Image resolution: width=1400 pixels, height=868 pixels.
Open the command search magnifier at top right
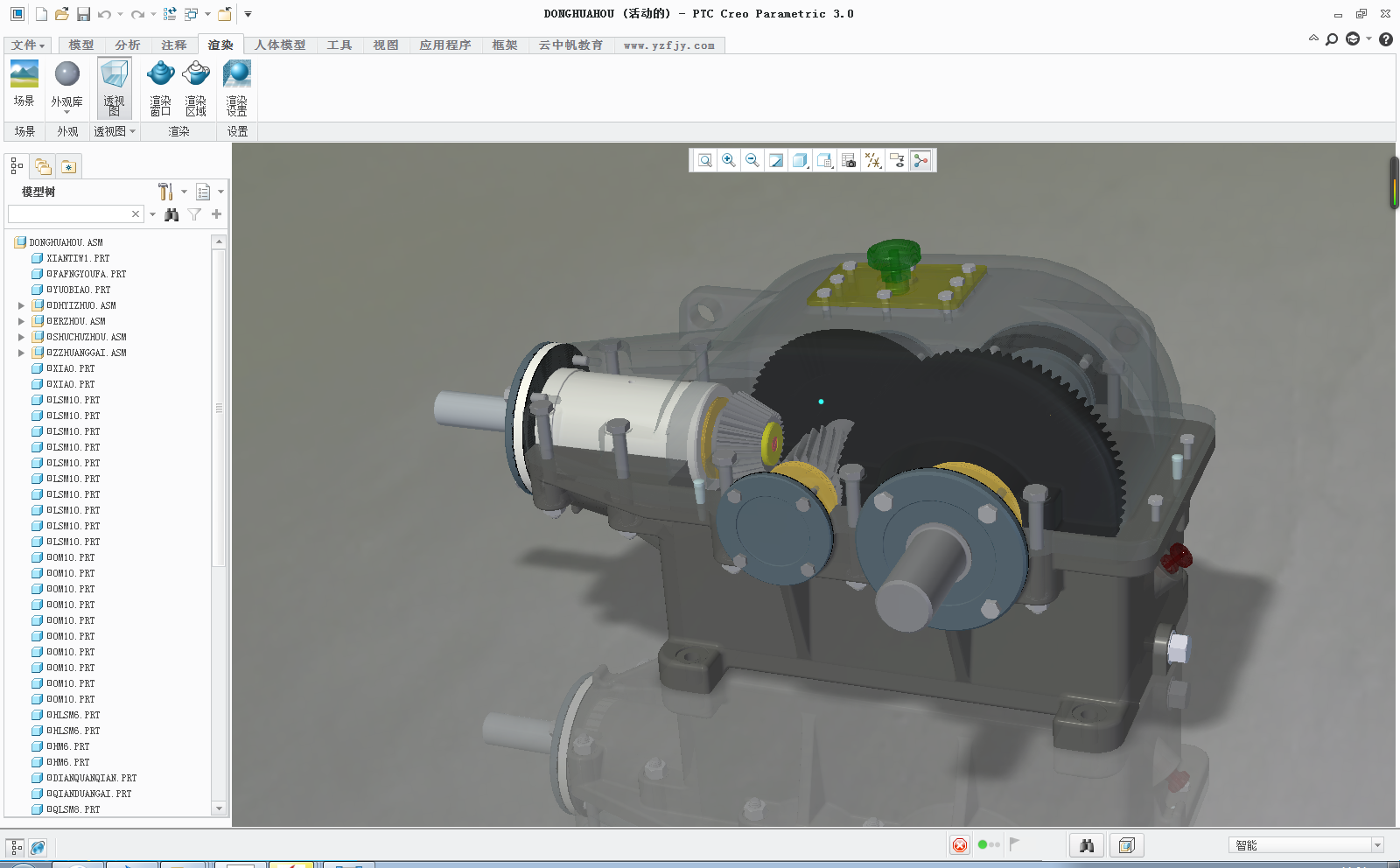(x=1332, y=38)
